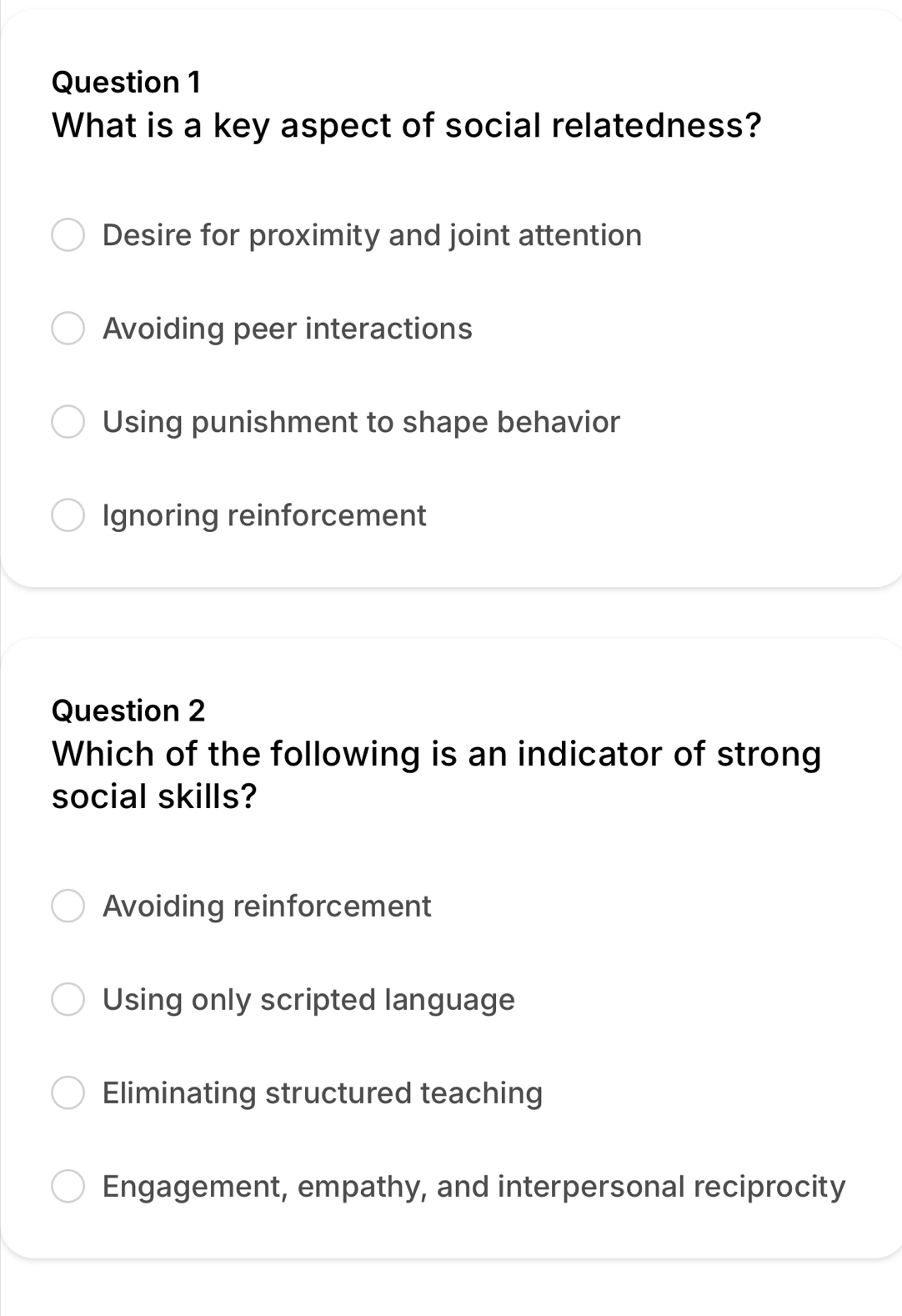Choose the 'Avoiding peer interactions' radio circle
Screen dimensions: 902x1316
(68, 329)
